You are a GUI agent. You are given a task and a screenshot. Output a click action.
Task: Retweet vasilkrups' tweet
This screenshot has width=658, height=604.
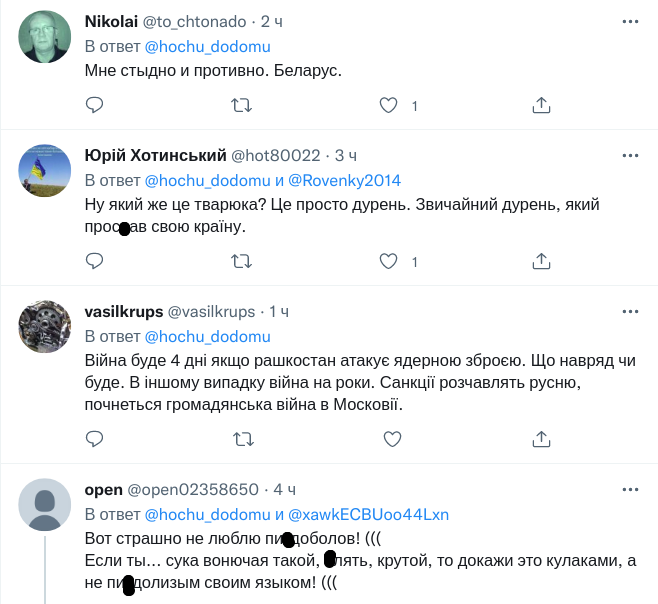(242, 439)
